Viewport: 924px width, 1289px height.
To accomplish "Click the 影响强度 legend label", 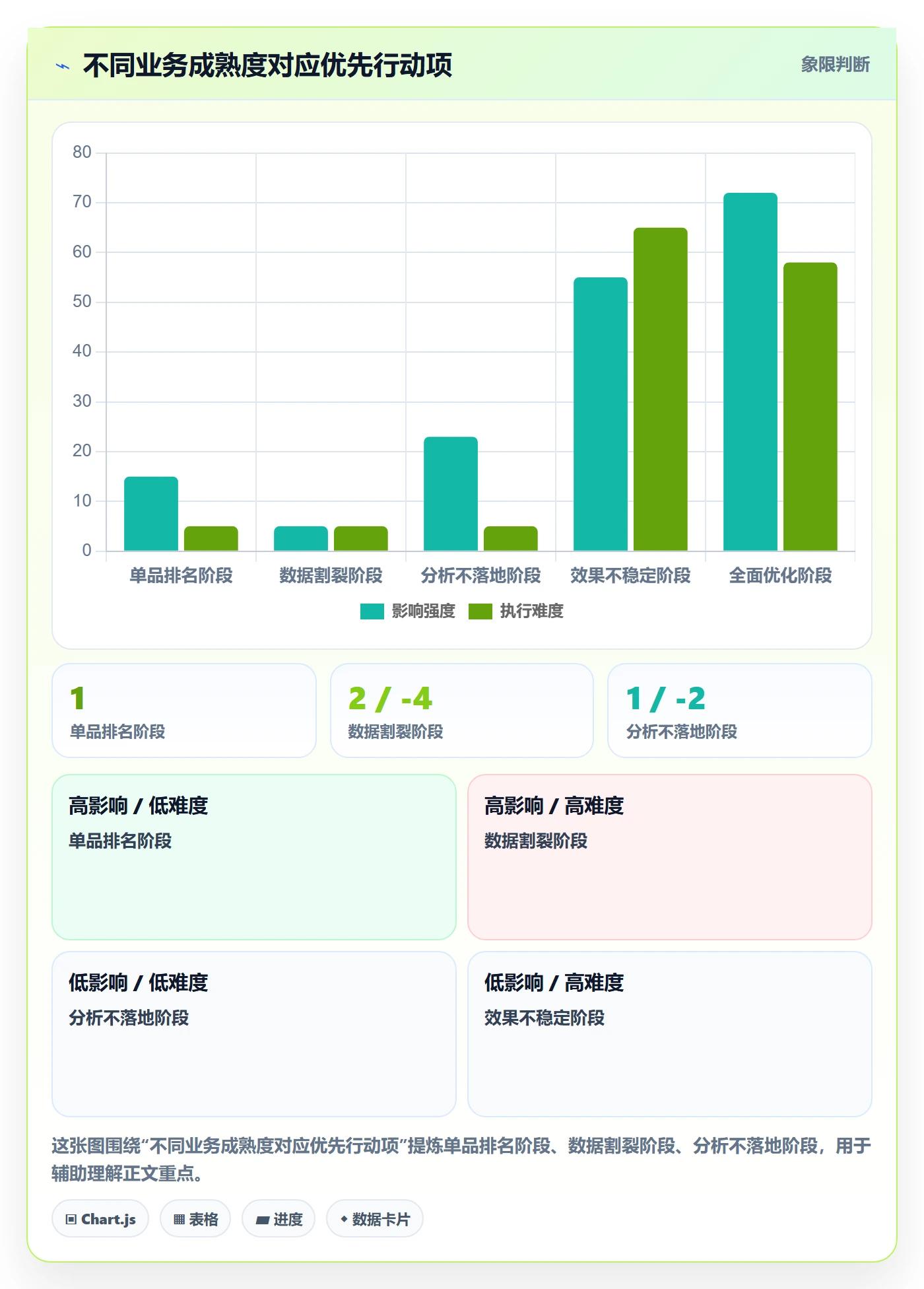I will [x=423, y=611].
